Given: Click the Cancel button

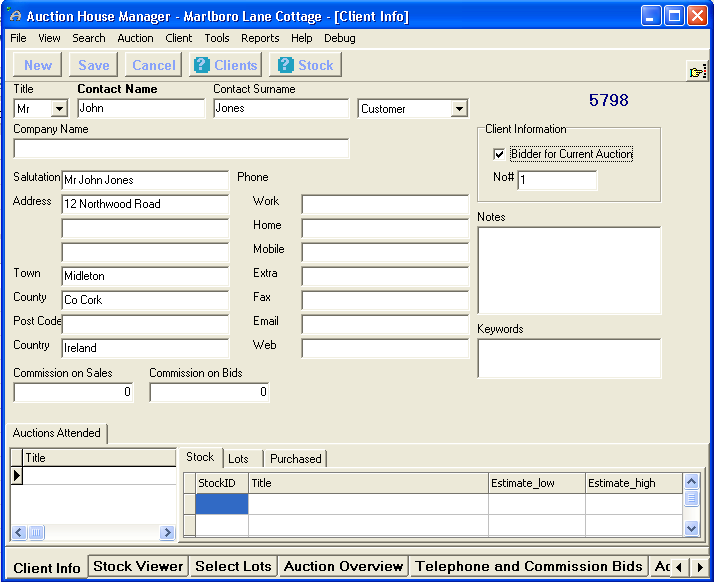Looking at the screenshot, I should click(x=153, y=65).
